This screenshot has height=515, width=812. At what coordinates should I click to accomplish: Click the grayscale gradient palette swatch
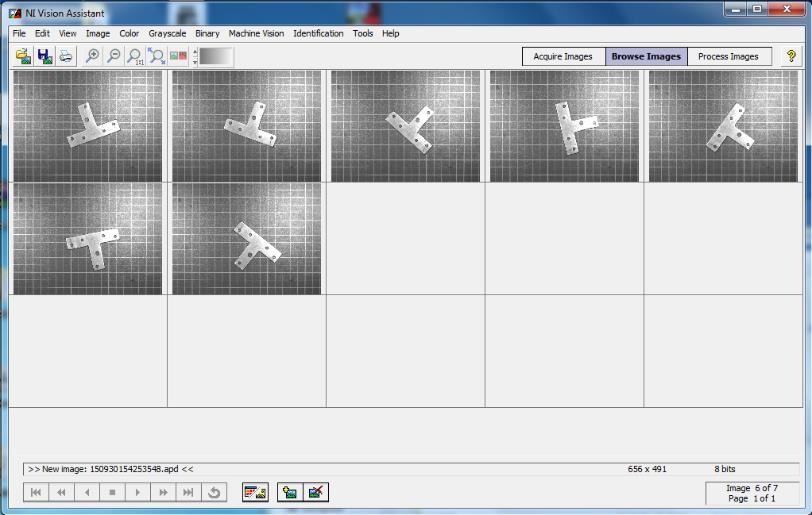coord(216,56)
